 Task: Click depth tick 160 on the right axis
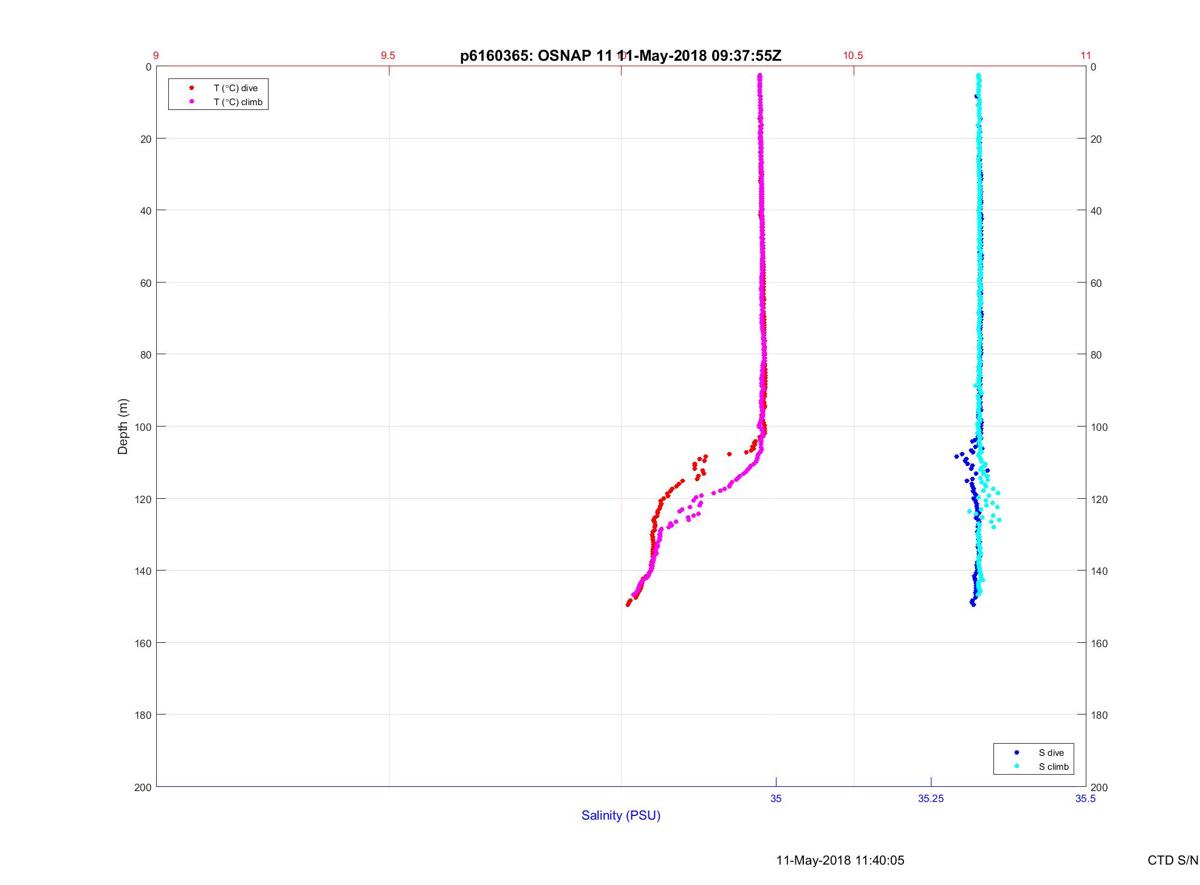[x=1101, y=643]
